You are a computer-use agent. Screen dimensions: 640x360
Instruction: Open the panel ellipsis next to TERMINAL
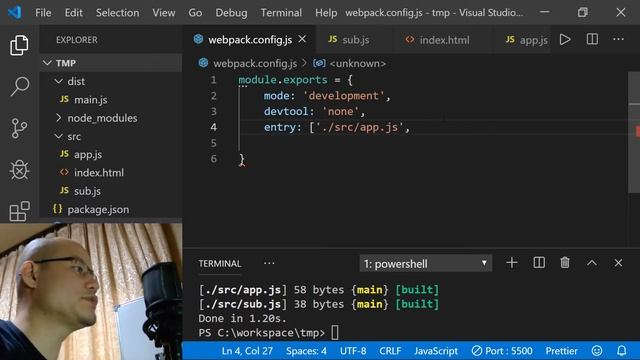click(x=269, y=264)
